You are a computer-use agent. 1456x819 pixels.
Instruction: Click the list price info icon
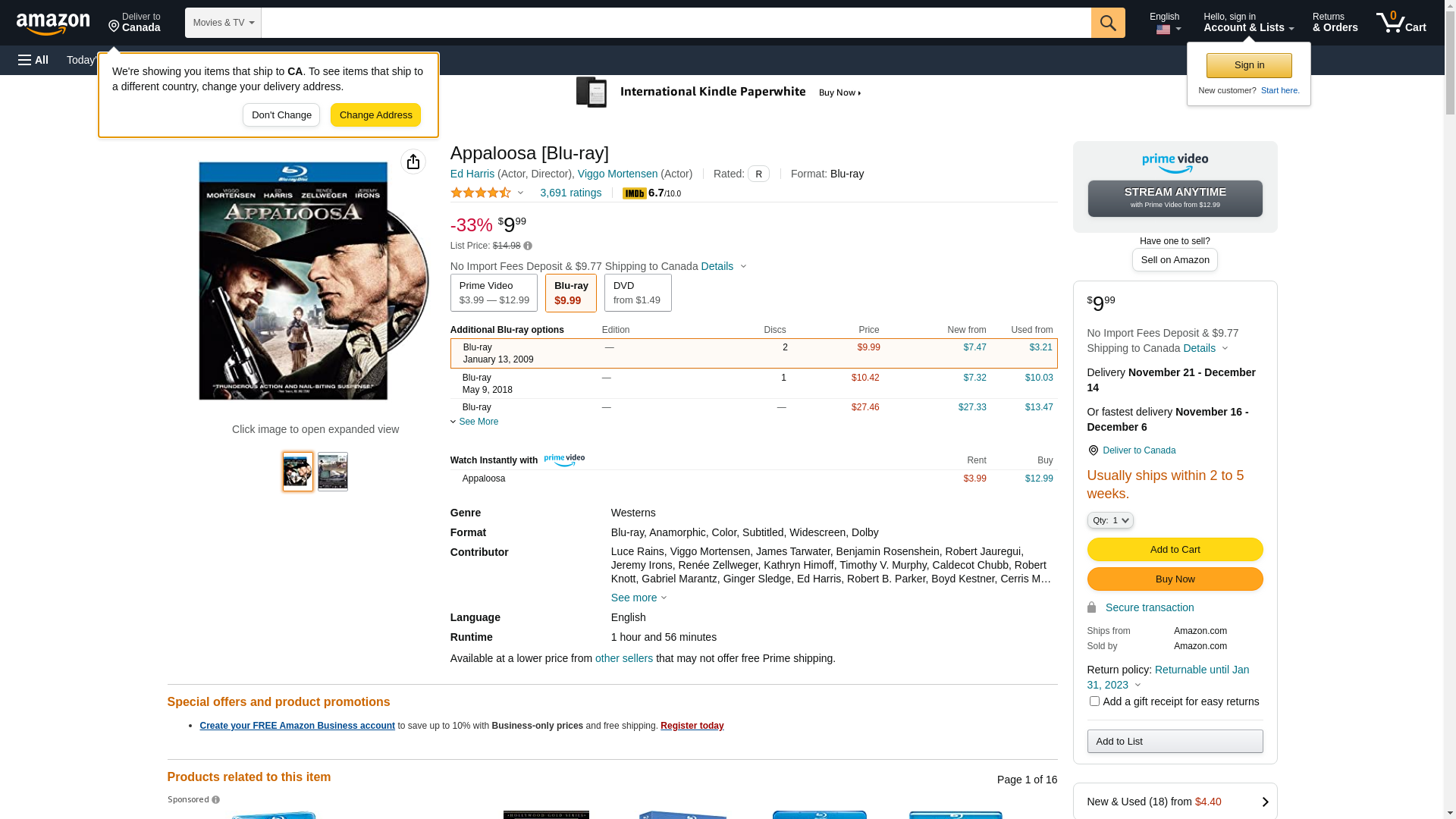528,246
